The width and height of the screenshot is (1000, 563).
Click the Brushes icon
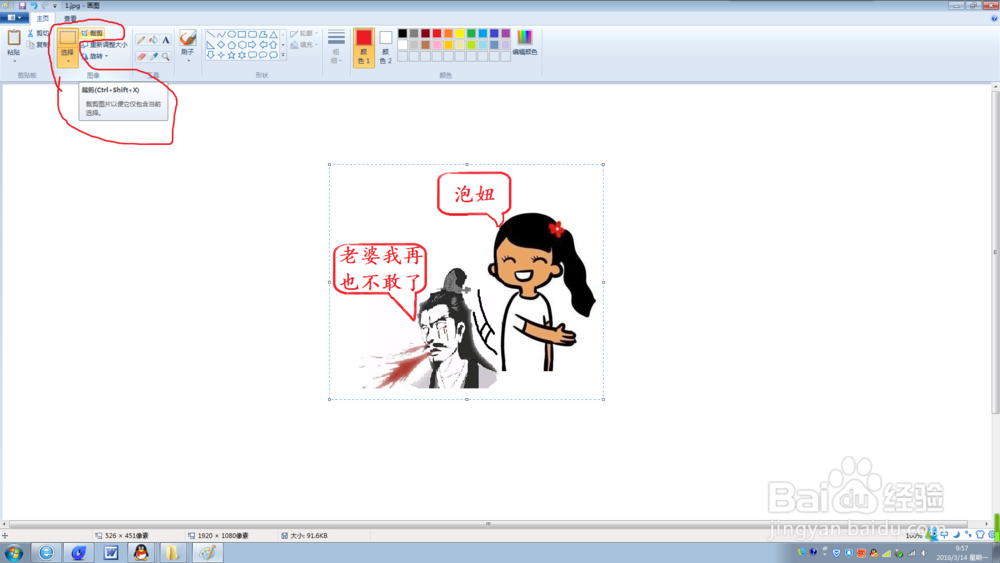[188, 38]
